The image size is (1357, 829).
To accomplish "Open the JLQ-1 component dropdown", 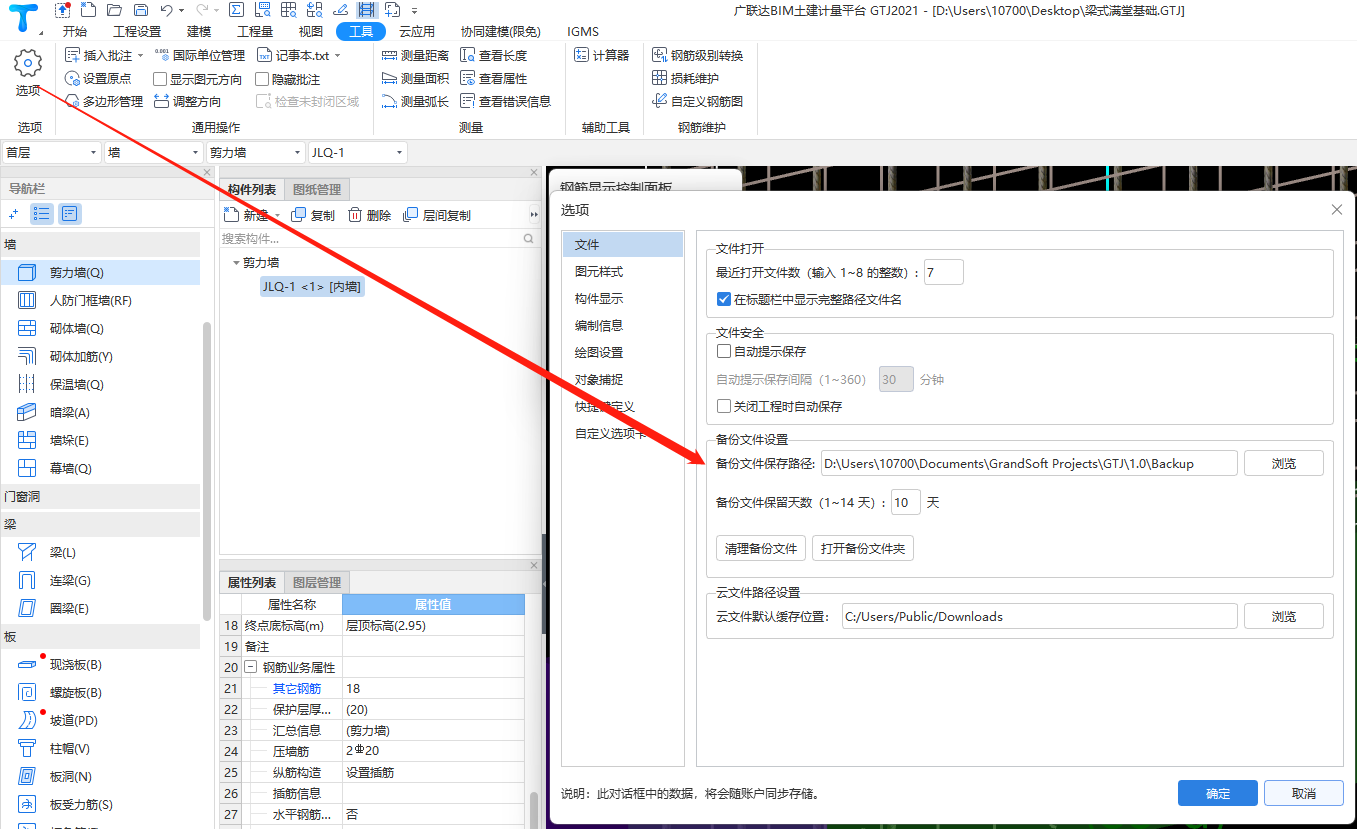I will [x=357, y=152].
